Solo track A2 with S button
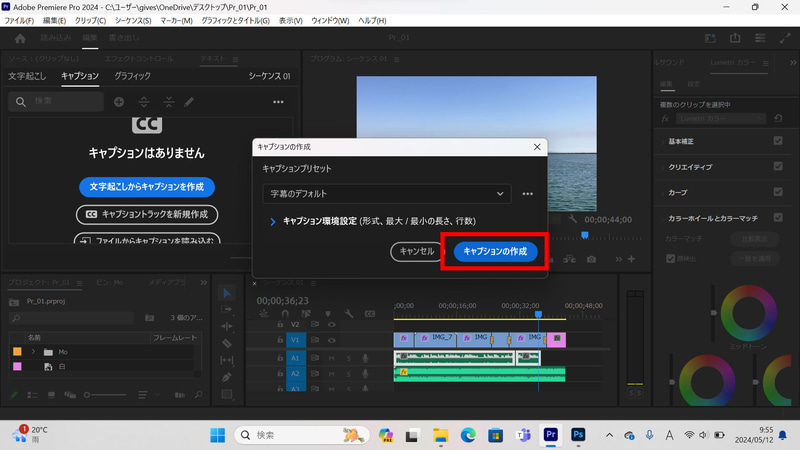800x450 pixels. pyautogui.click(x=349, y=374)
